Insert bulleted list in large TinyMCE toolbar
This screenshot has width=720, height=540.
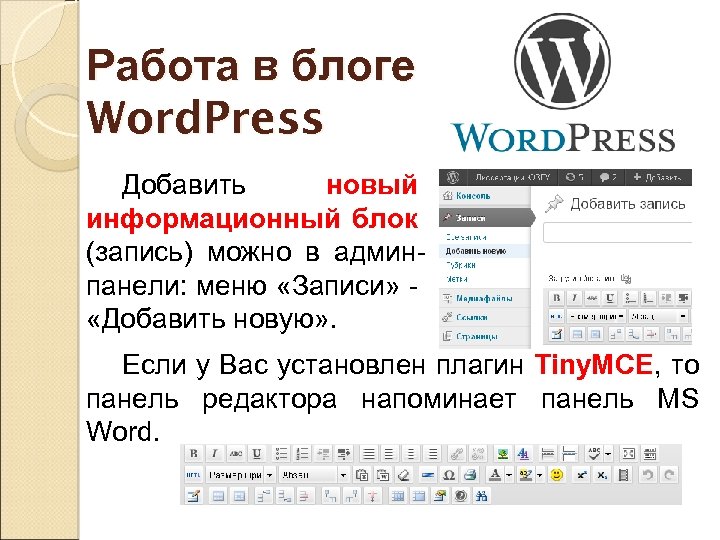coord(281,454)
